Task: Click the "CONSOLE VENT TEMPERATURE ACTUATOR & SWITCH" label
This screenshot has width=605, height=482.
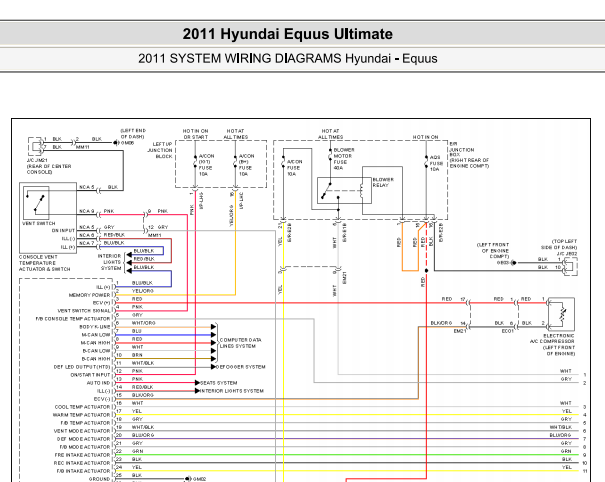Action: point(44,263)
